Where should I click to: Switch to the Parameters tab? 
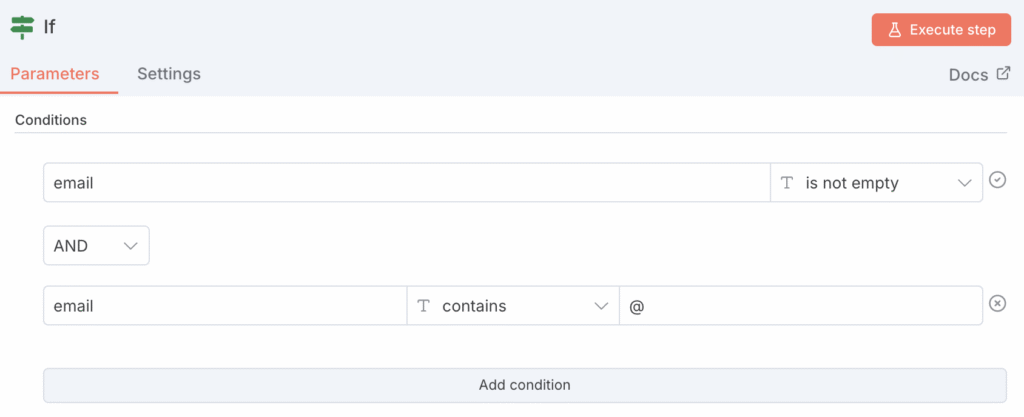(55, 74)
